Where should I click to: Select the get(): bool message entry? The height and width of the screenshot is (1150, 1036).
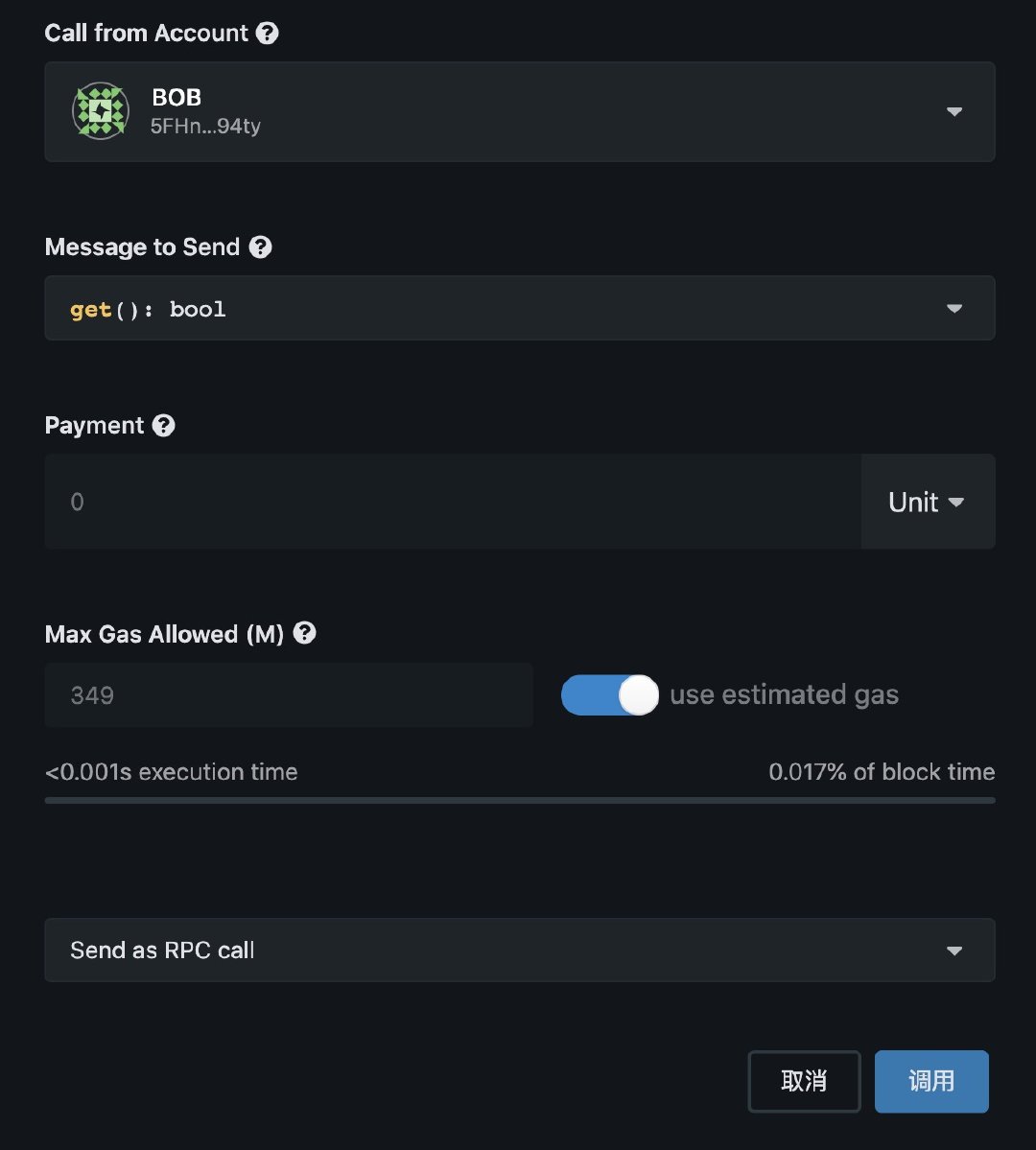click(149, 309)
